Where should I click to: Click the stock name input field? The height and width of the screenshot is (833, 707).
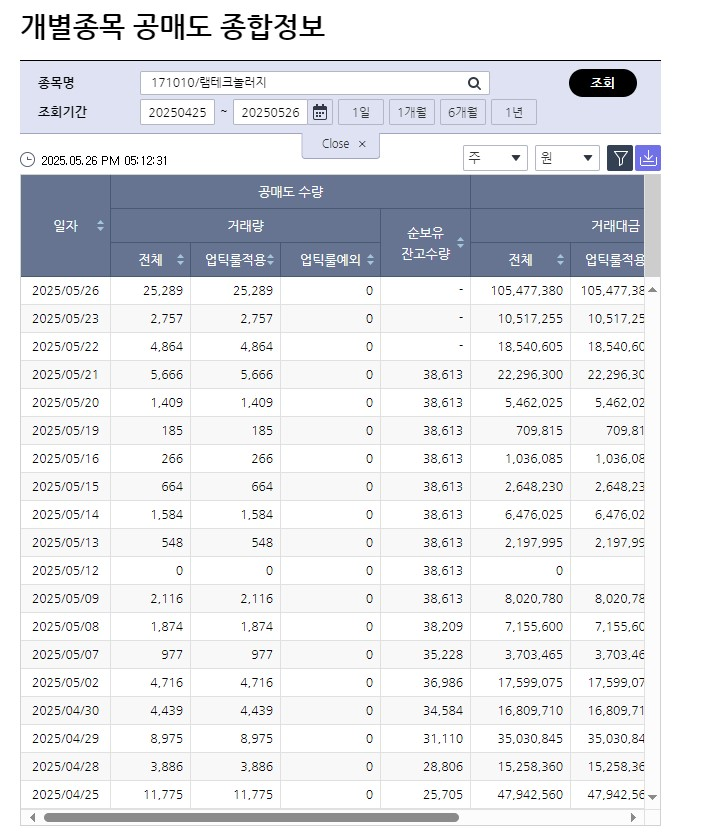pos(314,83)
